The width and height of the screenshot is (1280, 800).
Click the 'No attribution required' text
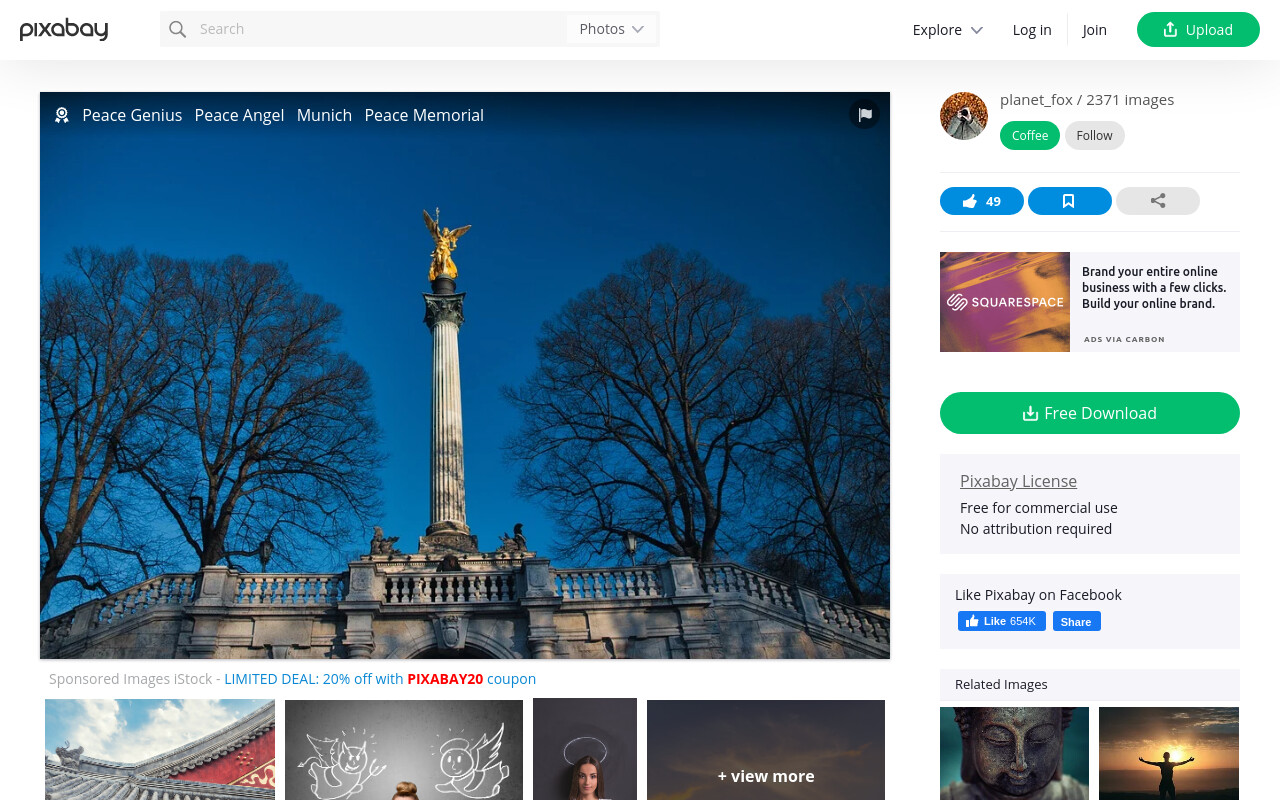coord(1036,529)
